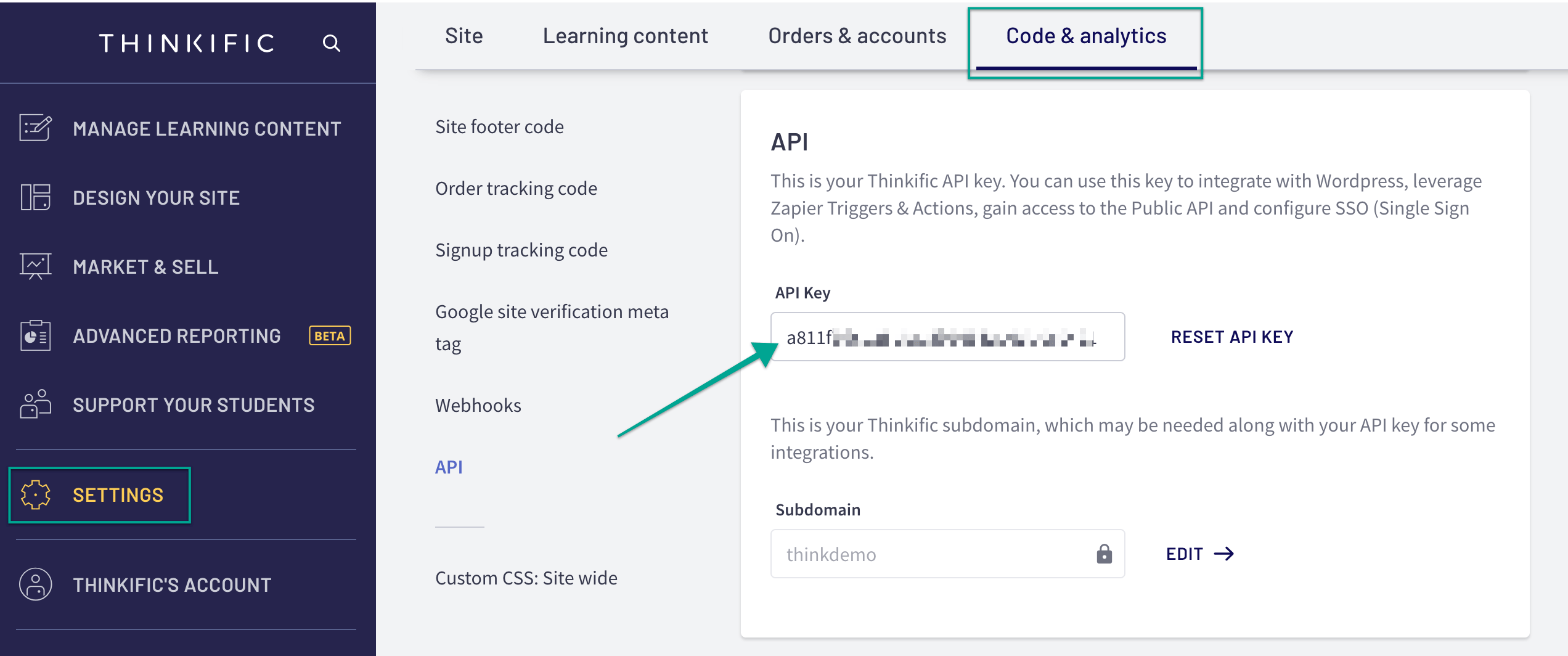Select the Market & Sell chart icon
Image resolution: width=1568 pixels, height=656 pixels.
click(x=34, y=266)
